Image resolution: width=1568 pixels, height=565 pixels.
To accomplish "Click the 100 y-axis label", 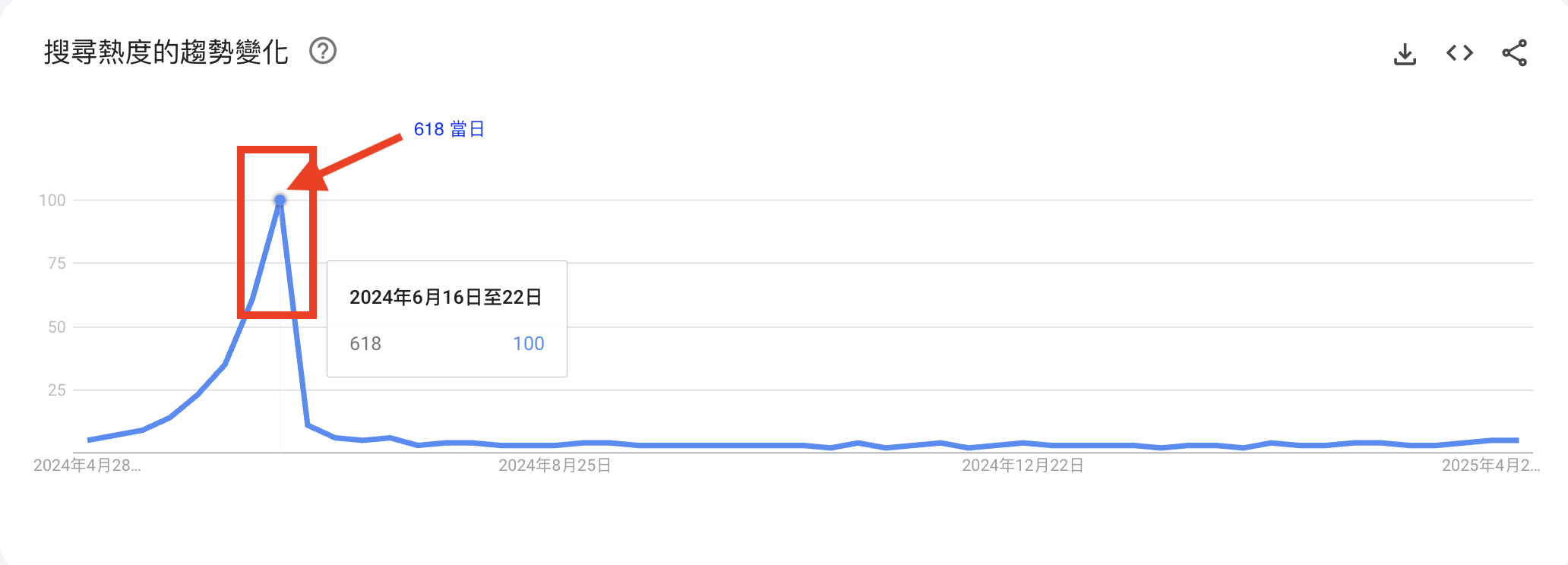I will click(x=52, y=200).
